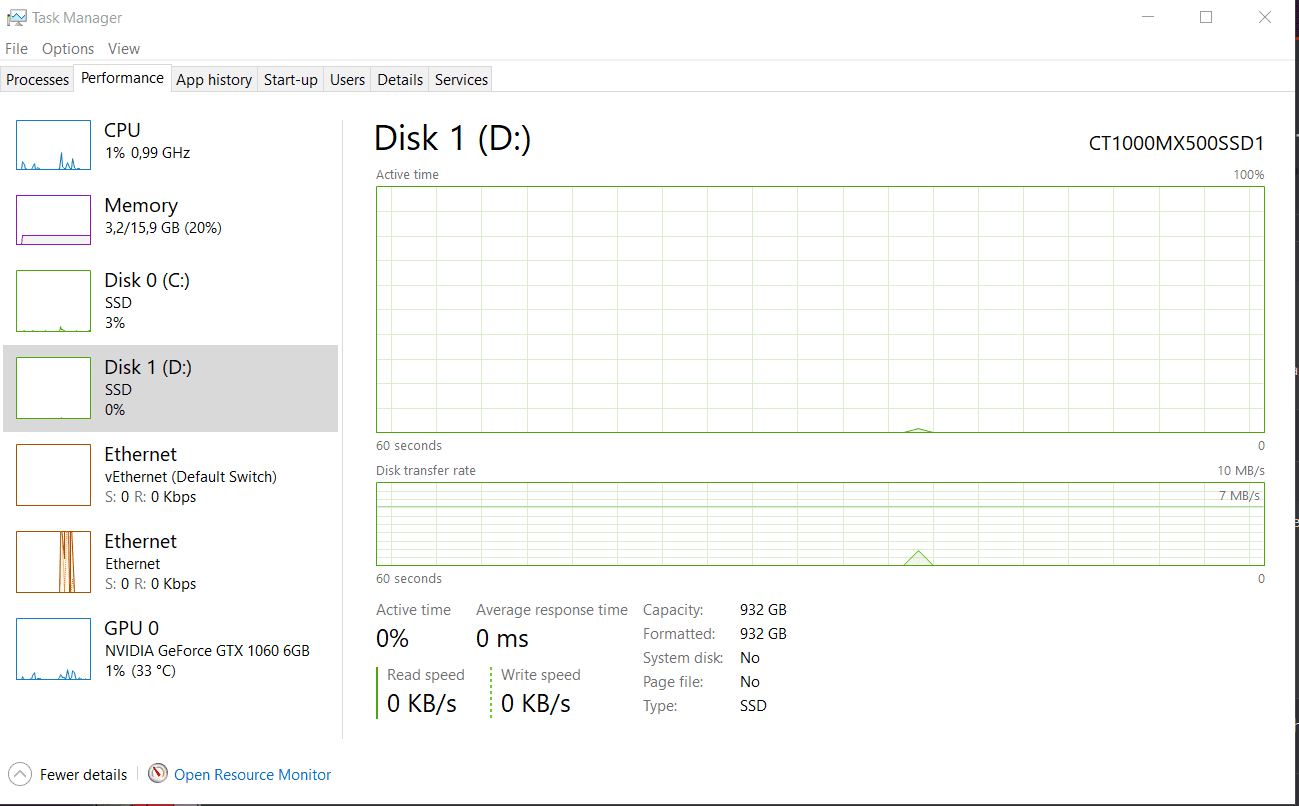Switch to the Processes tab
1299x806 pixels.
point(38,80)
